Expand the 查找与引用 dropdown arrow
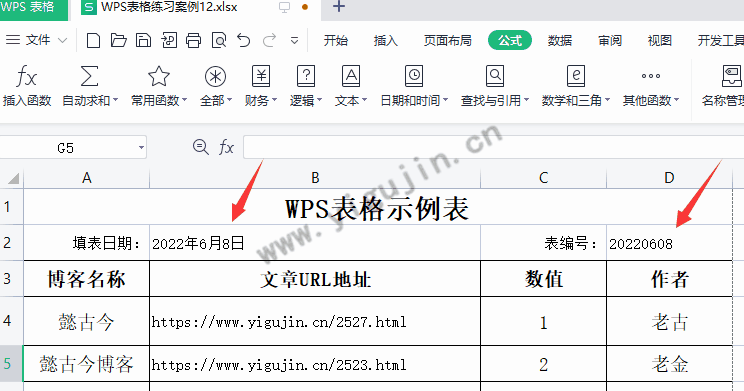The width and height of the screenshot is (744, 391). pyautogui.click(x=526, y=100)
